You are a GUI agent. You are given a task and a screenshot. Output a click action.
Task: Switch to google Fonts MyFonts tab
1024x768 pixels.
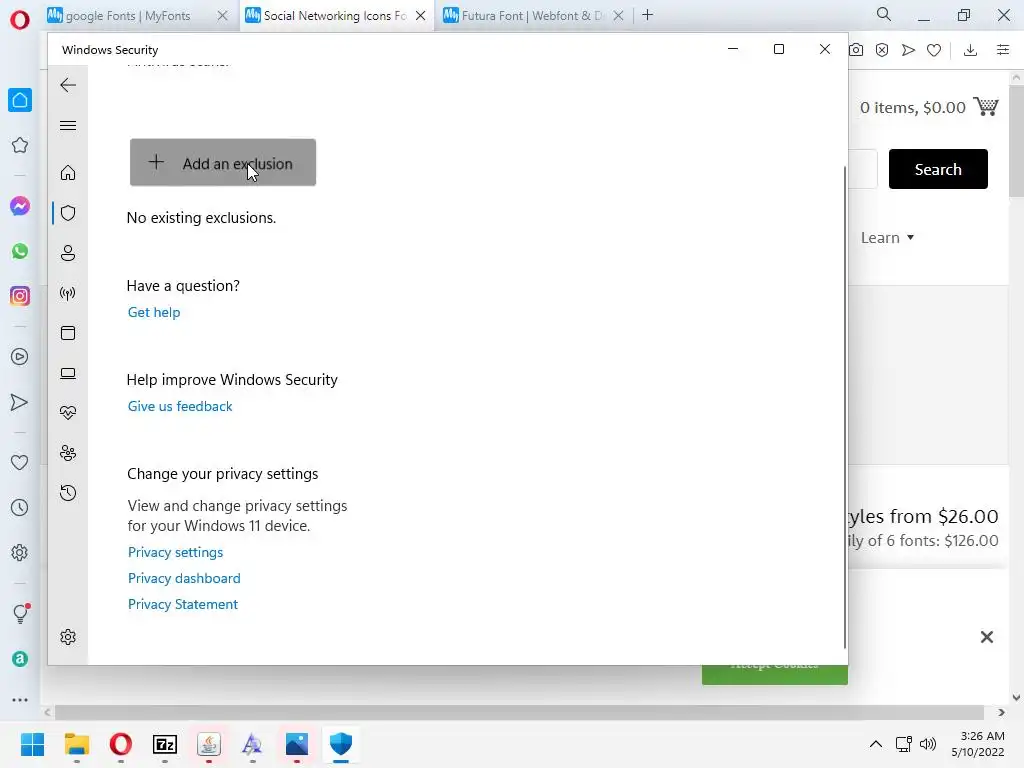tap(127, 16)
